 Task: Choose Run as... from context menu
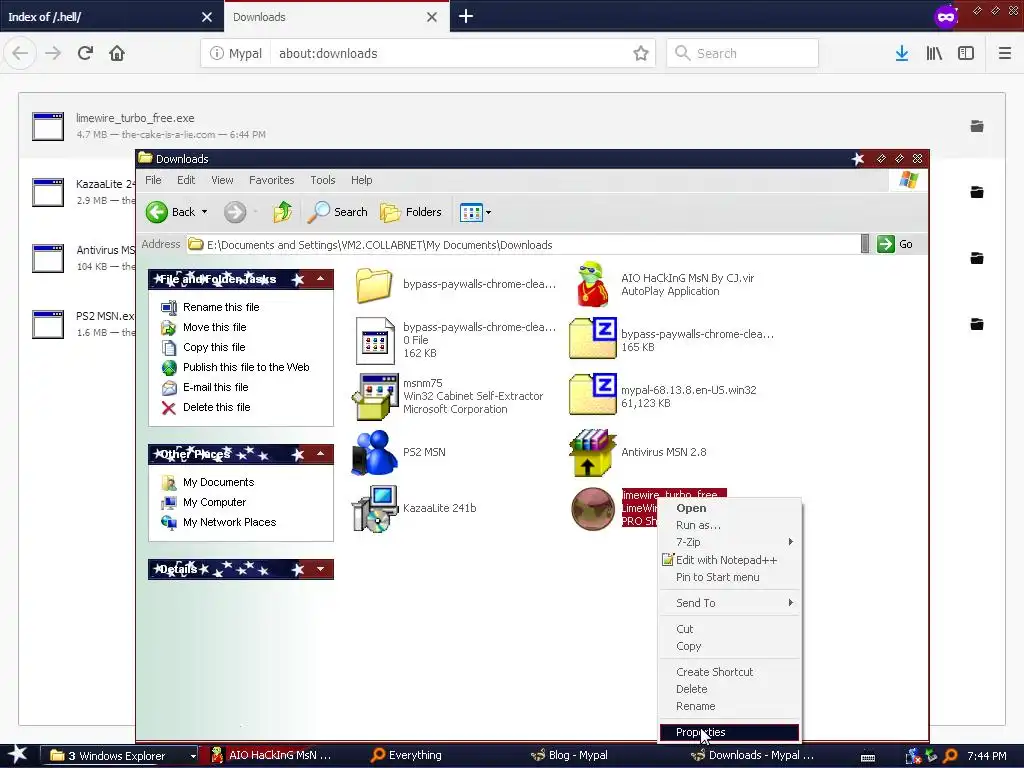pos(729,525)
